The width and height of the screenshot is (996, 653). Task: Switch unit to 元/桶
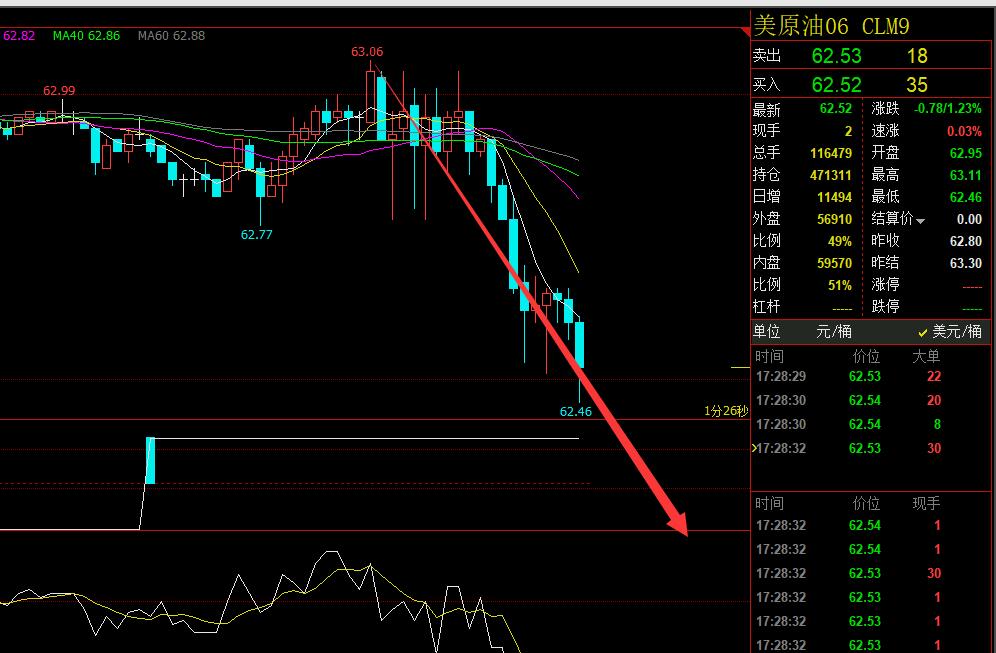point(834,332)
